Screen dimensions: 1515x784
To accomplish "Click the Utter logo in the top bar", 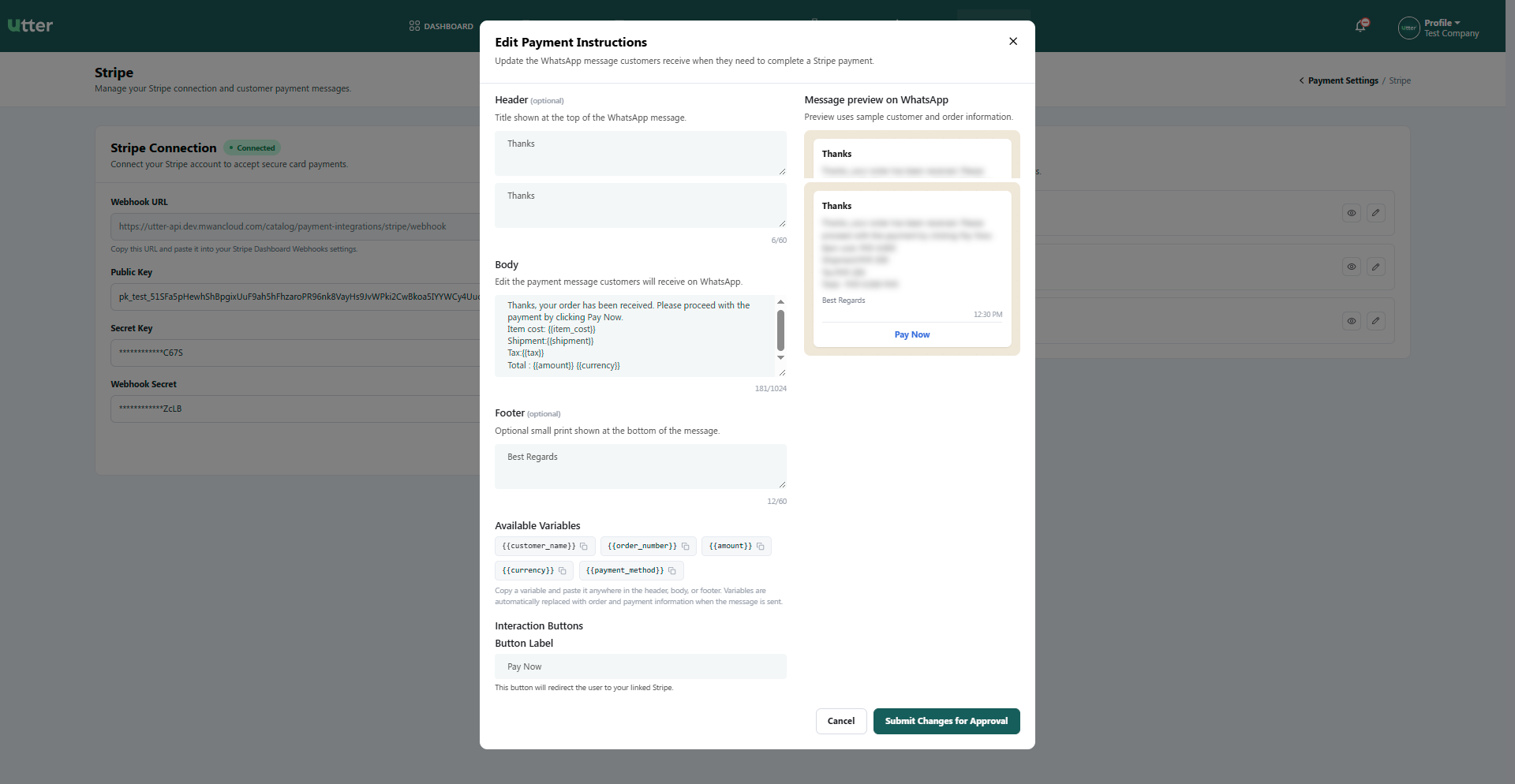I will click(x=30, y=25).
